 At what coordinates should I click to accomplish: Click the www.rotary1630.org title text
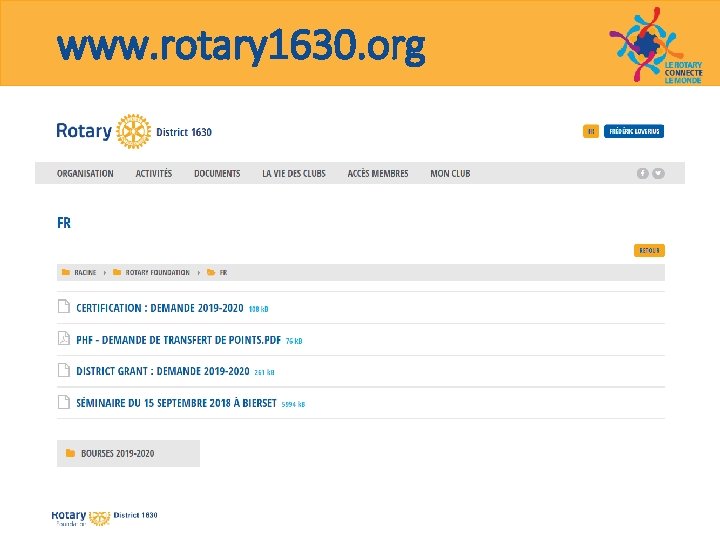coord(241,46)
